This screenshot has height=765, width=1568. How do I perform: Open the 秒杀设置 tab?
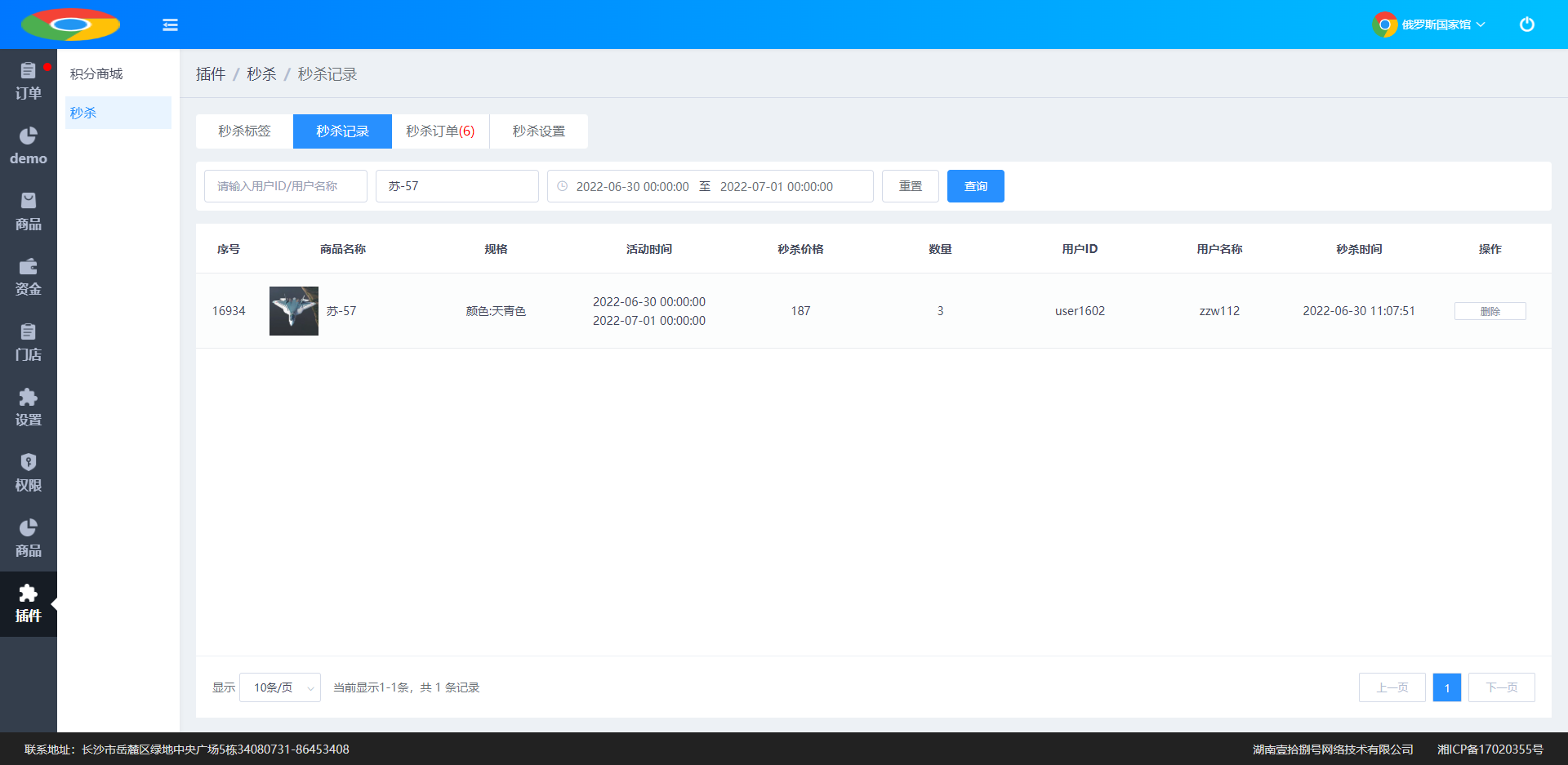tap(538, 131)
